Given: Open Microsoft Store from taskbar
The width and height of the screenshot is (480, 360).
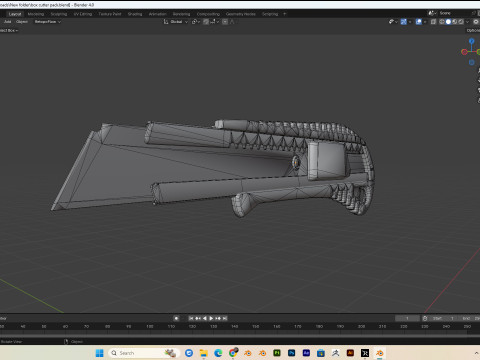Looking at the screenshot, I should (x=321, y=353).
